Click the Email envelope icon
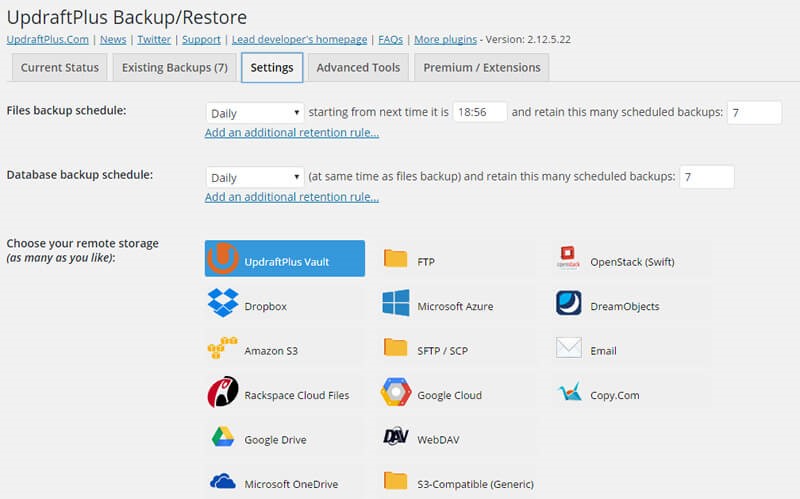This screenshot has width=800, height=499. tap(569, 347)
